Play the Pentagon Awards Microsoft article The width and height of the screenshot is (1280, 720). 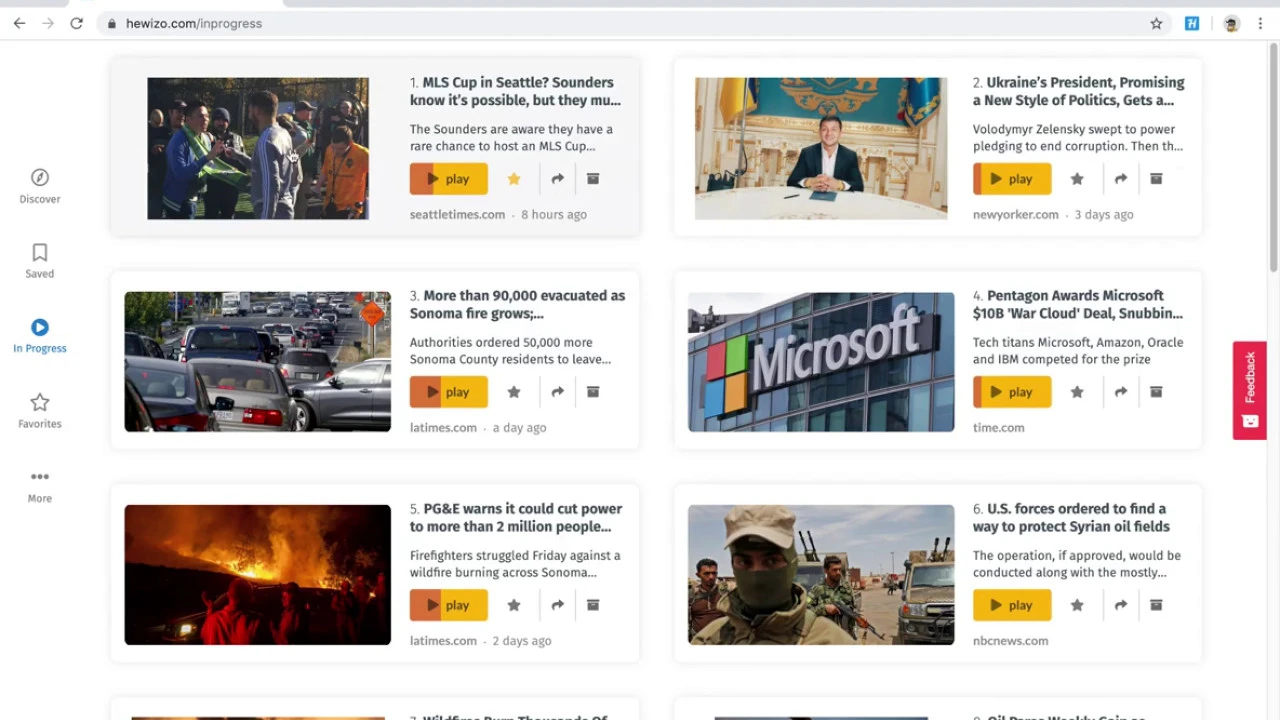pyautogui.click(x=1012, y=392)
